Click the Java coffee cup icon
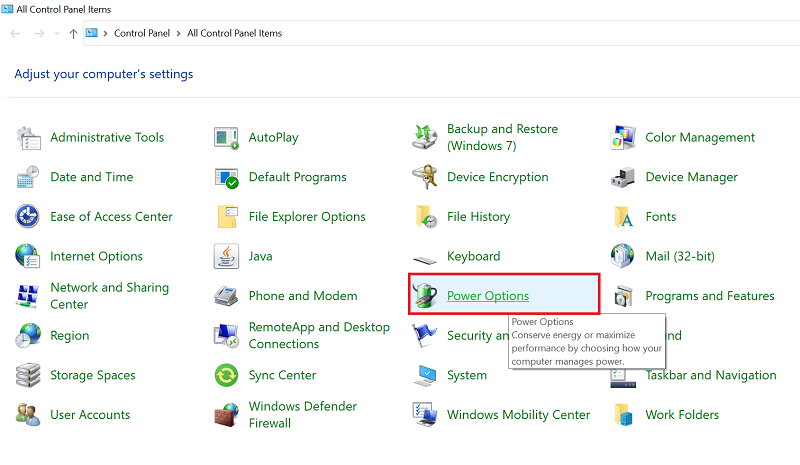 [x=226, y=256]
